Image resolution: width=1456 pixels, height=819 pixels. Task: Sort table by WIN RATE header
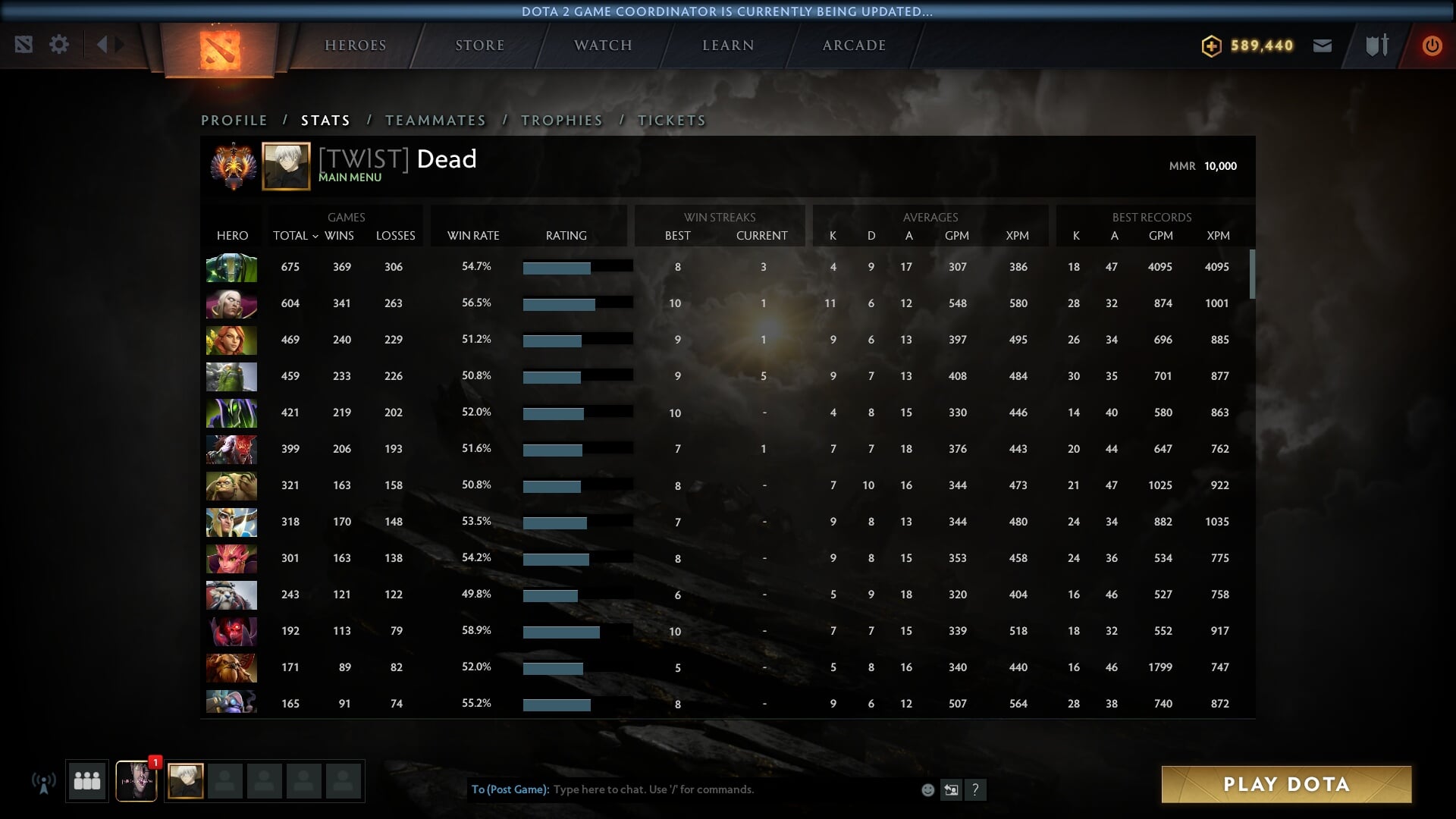(473, 236)
